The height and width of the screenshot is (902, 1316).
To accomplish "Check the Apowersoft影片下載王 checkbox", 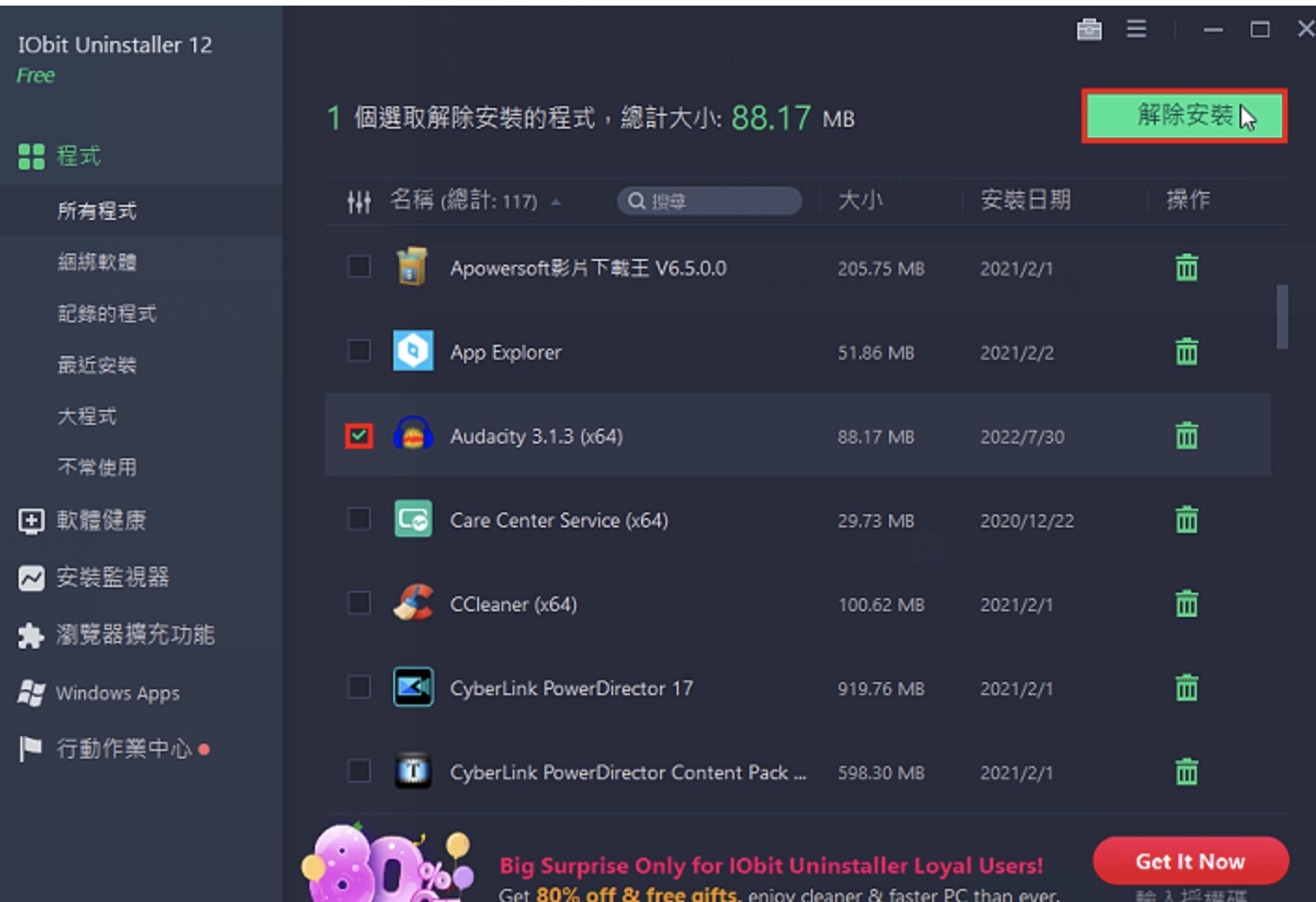I will 359,267.
